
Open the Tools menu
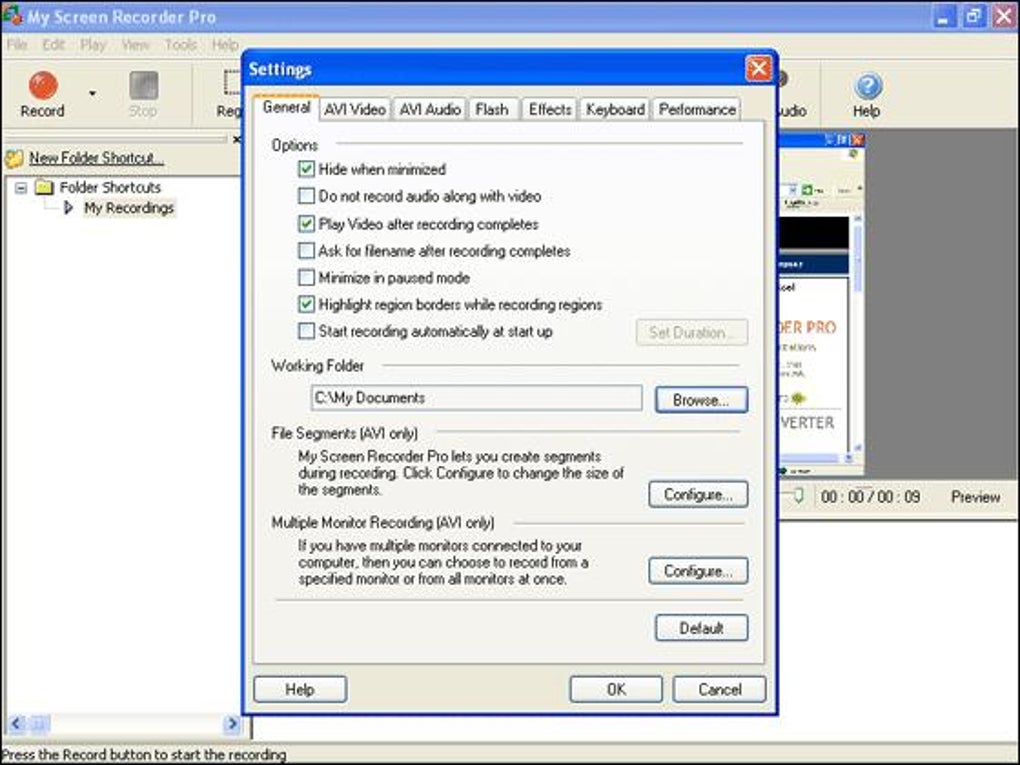(180, 45)
